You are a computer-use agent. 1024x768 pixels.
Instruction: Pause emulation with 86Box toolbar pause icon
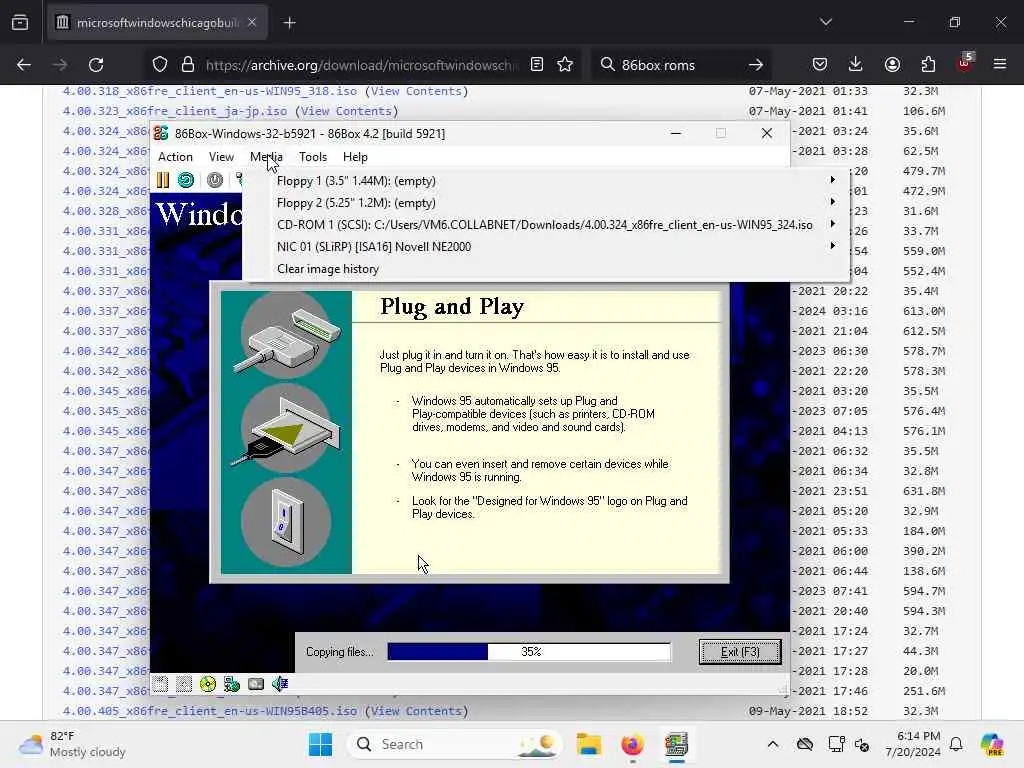[x=163, y=180]
